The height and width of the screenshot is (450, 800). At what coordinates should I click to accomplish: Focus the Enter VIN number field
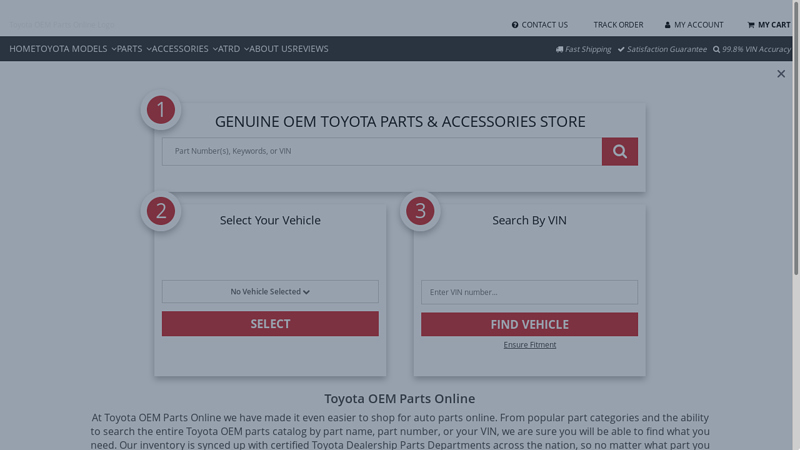click(529, 292)
